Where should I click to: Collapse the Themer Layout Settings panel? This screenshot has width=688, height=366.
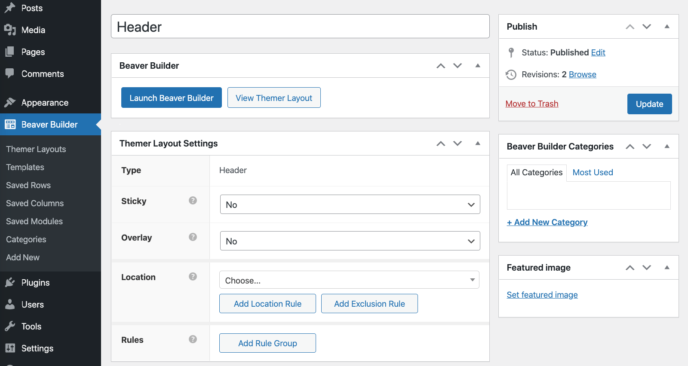pos(478,144)
